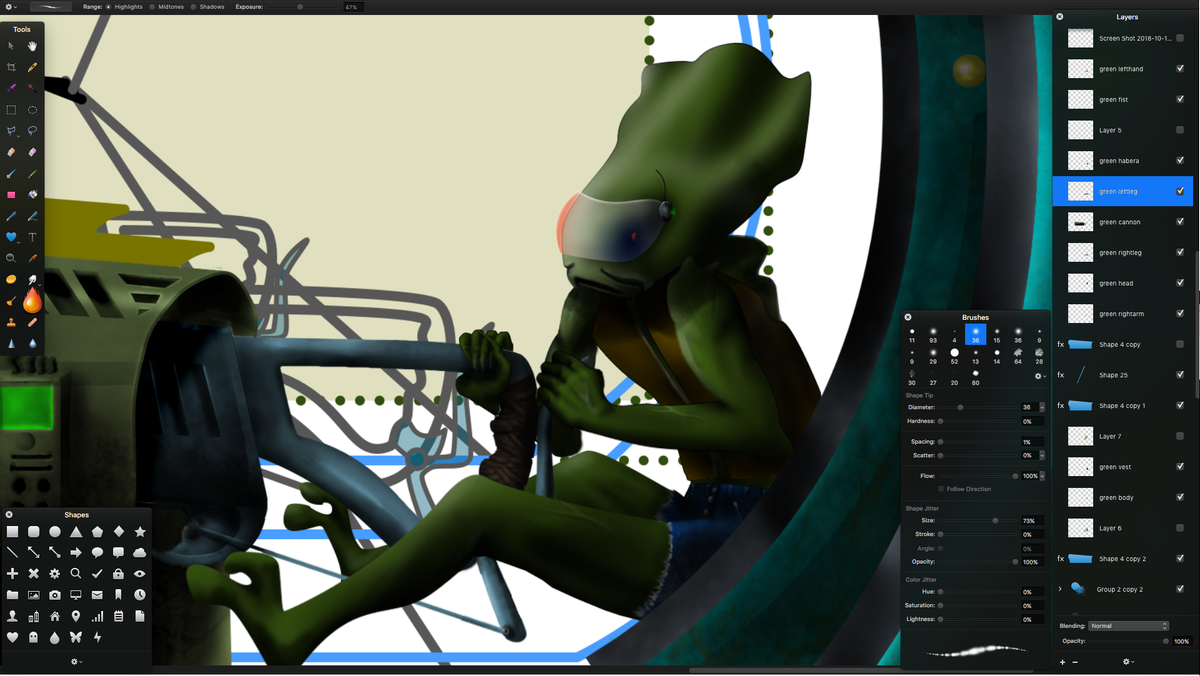Pick the star shape in Shapes

pos(140,532)
